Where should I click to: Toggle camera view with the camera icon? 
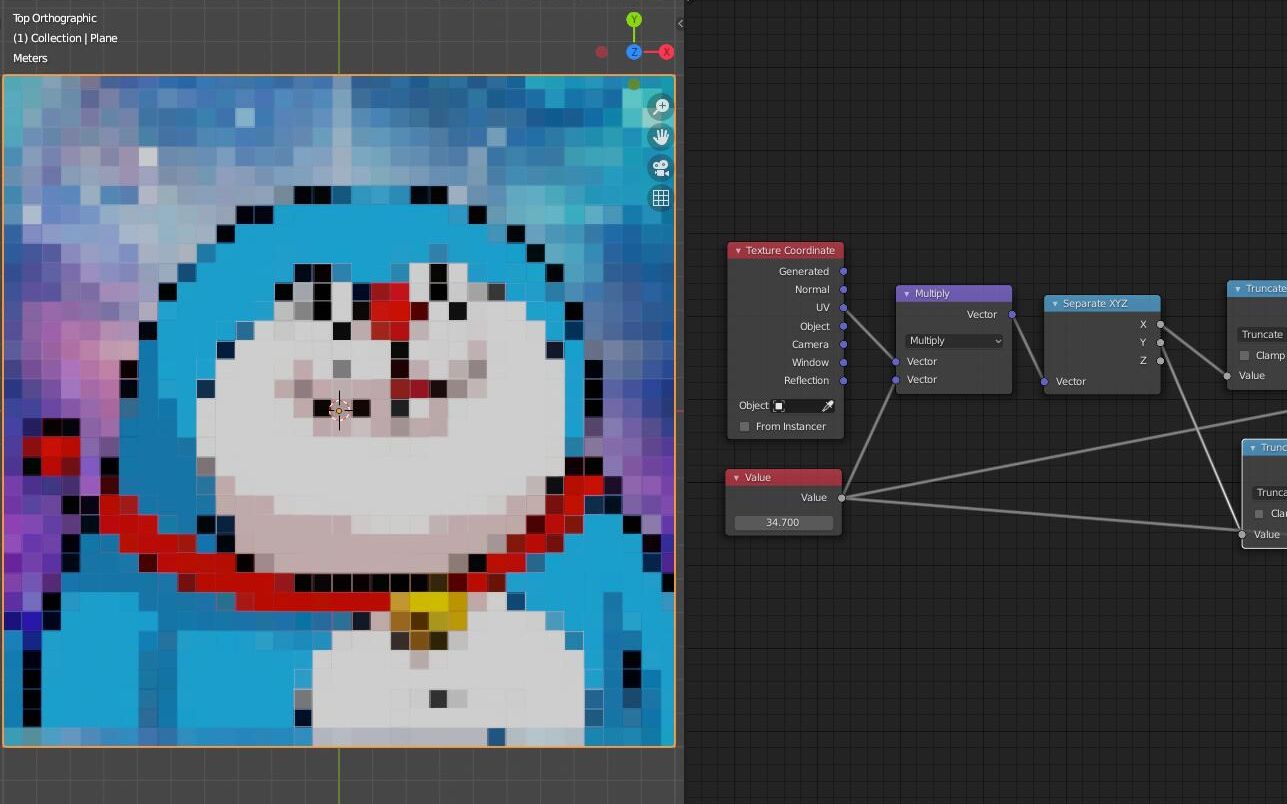pos(660,167)
